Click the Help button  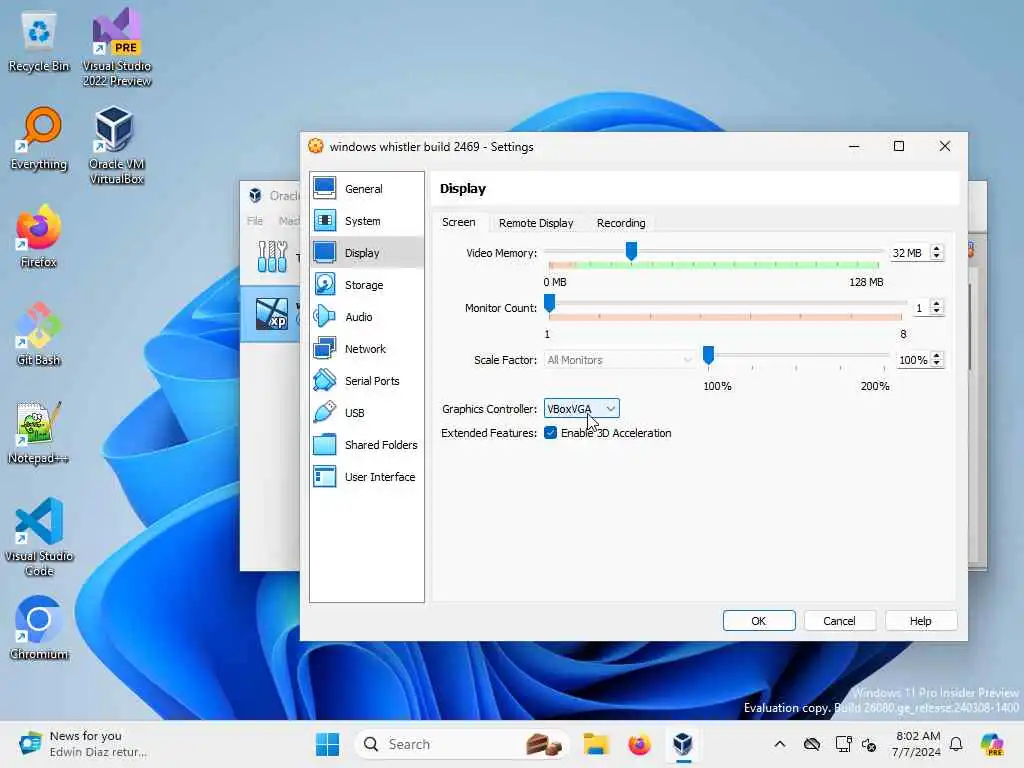[921, 620]
